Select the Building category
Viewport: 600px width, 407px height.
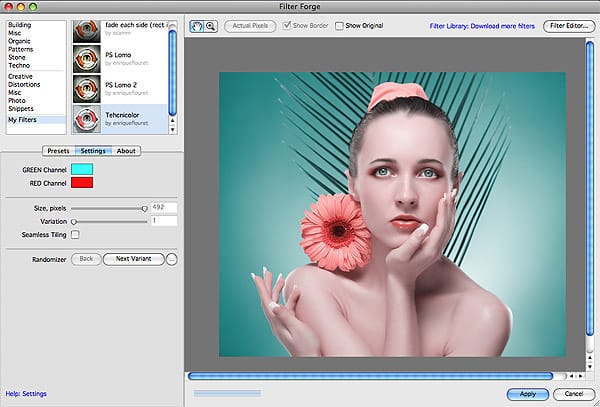click(20, 25)
